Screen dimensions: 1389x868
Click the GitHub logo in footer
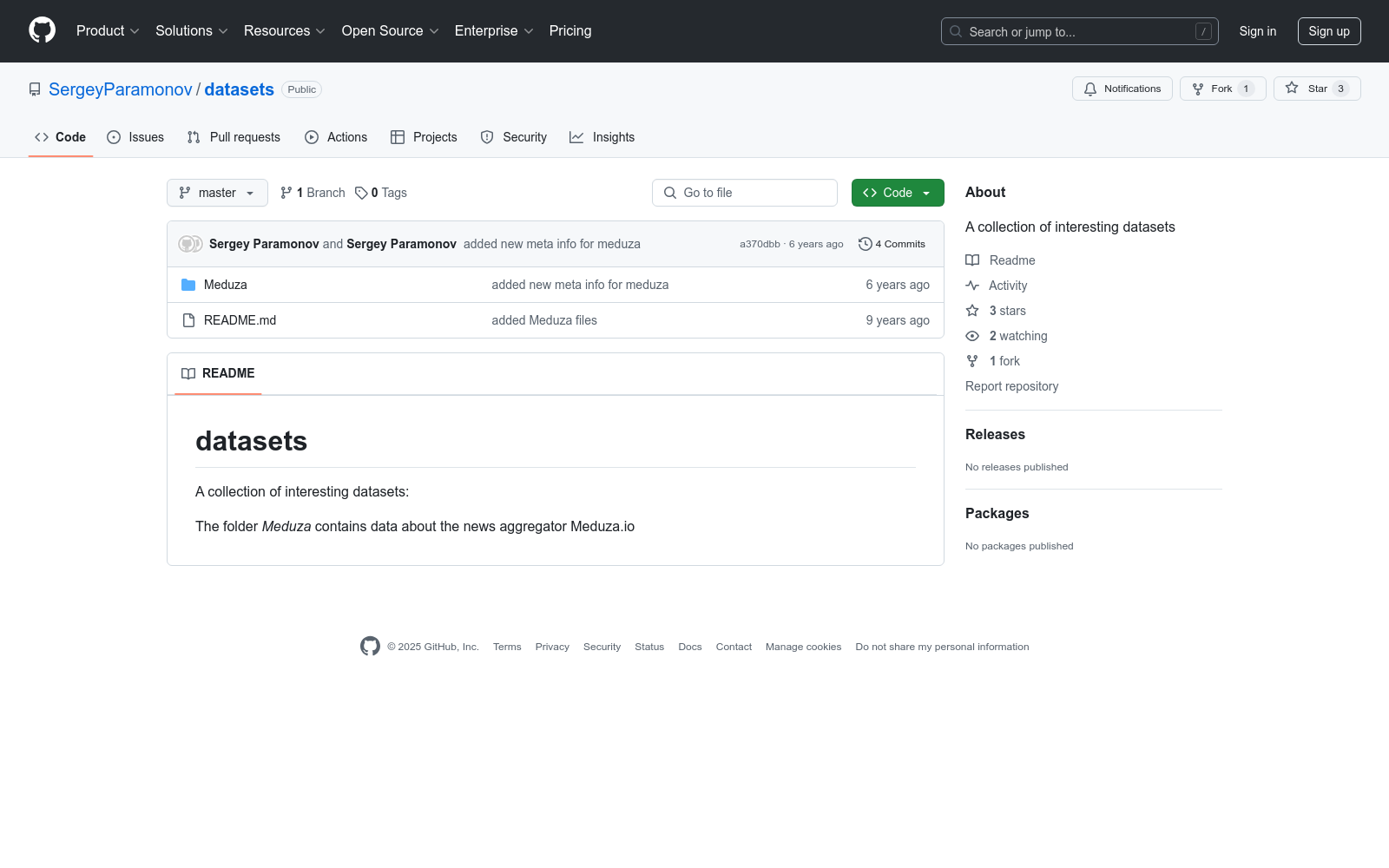point(370,646)
